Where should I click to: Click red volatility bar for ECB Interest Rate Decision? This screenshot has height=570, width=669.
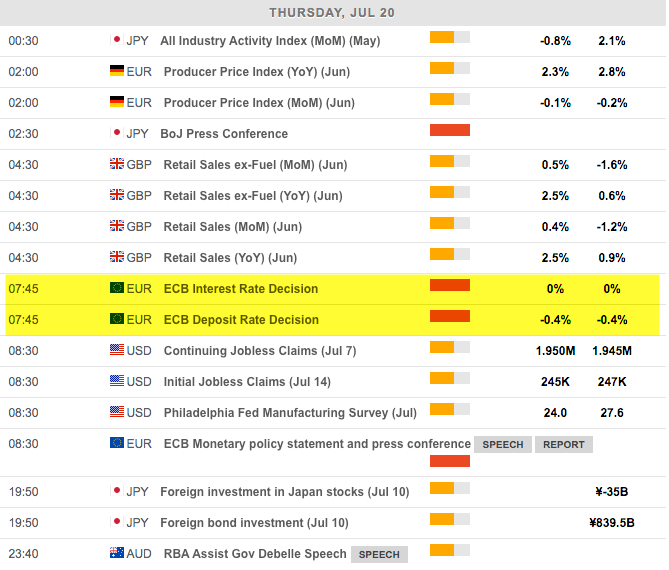click(x=450, y=285)
